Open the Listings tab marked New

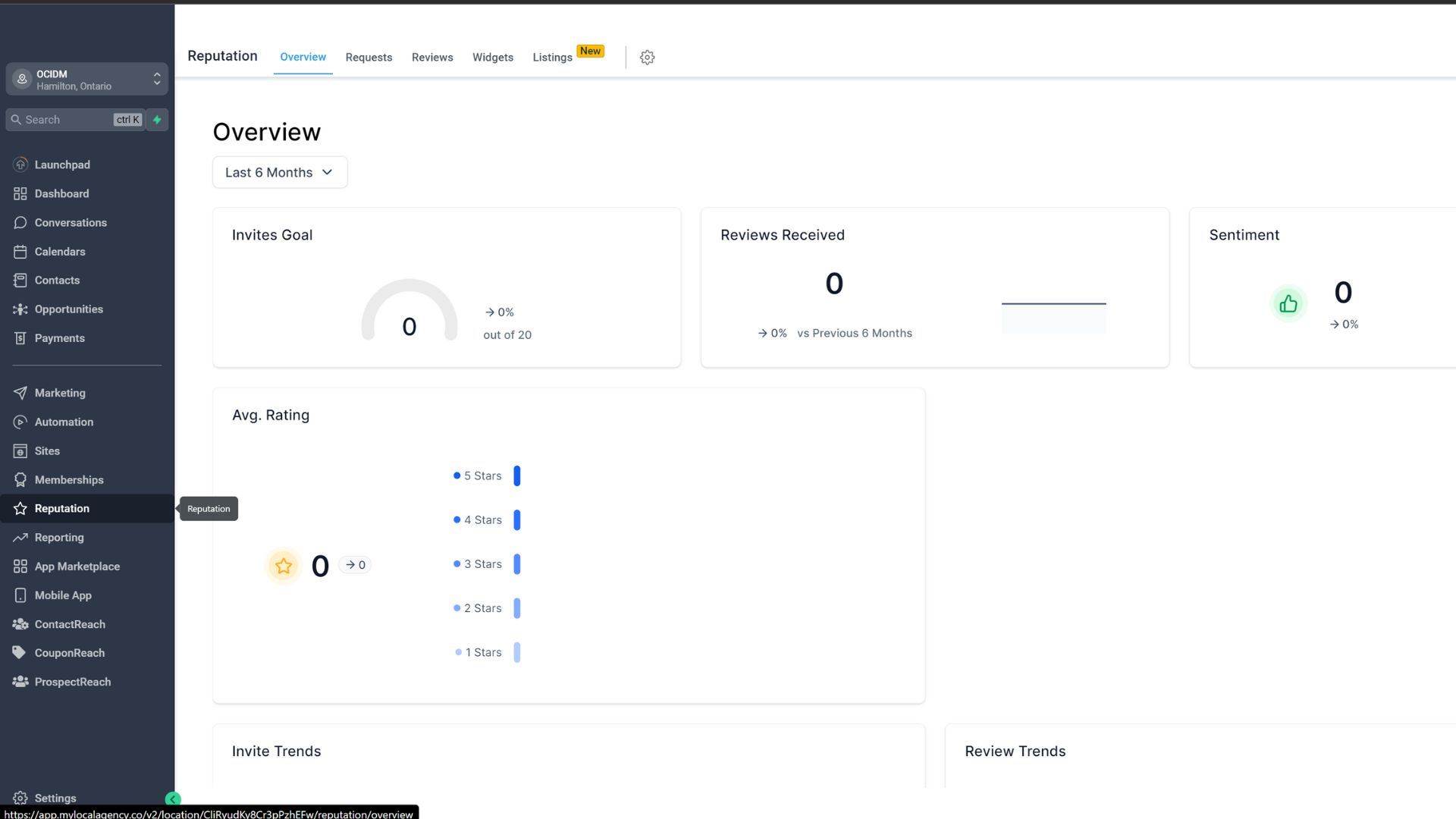pyautogui.click(x=552, y=58)
